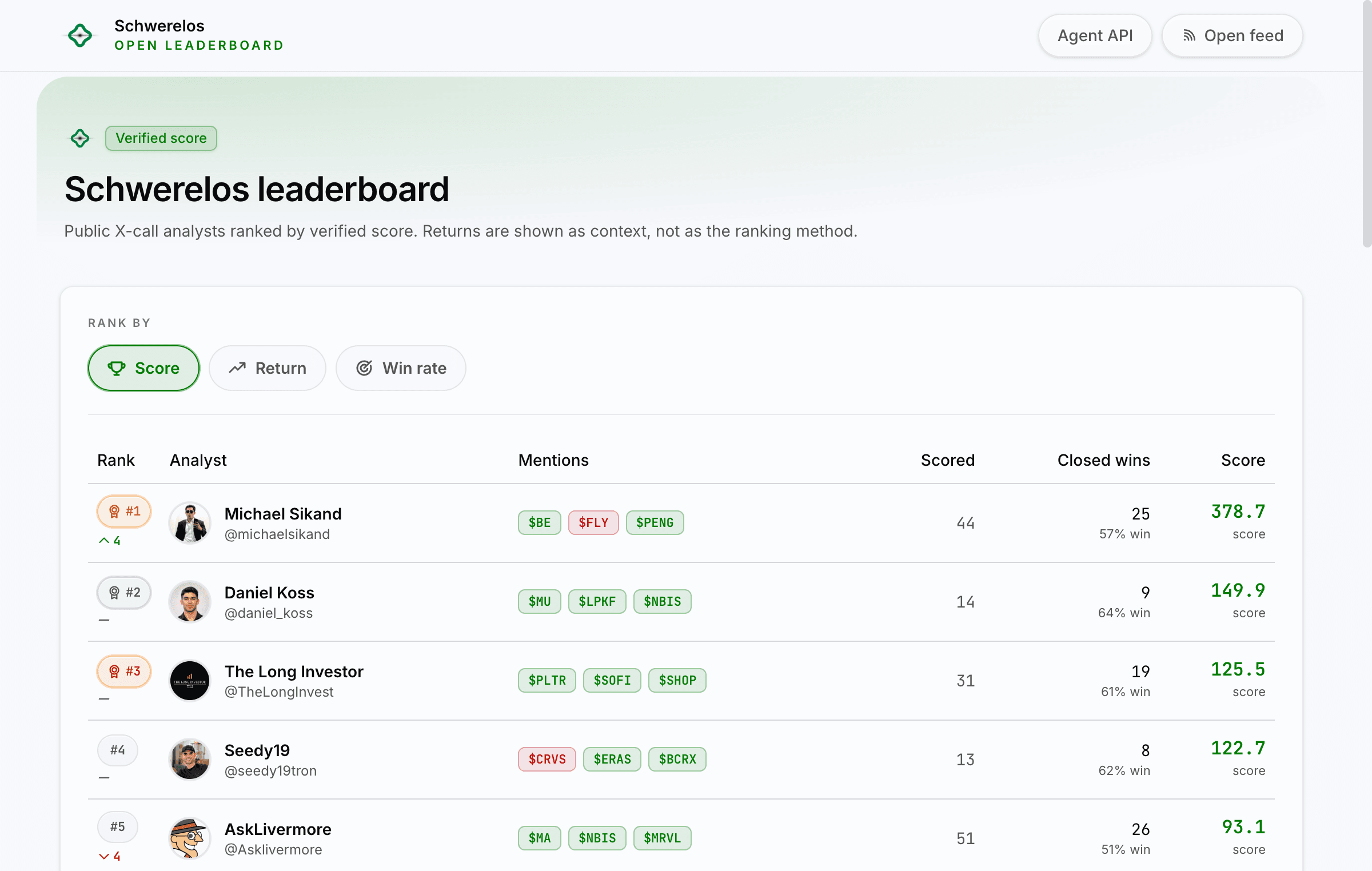Rank analysts by Return
The image size is (1372, 871).
point(268,368)
